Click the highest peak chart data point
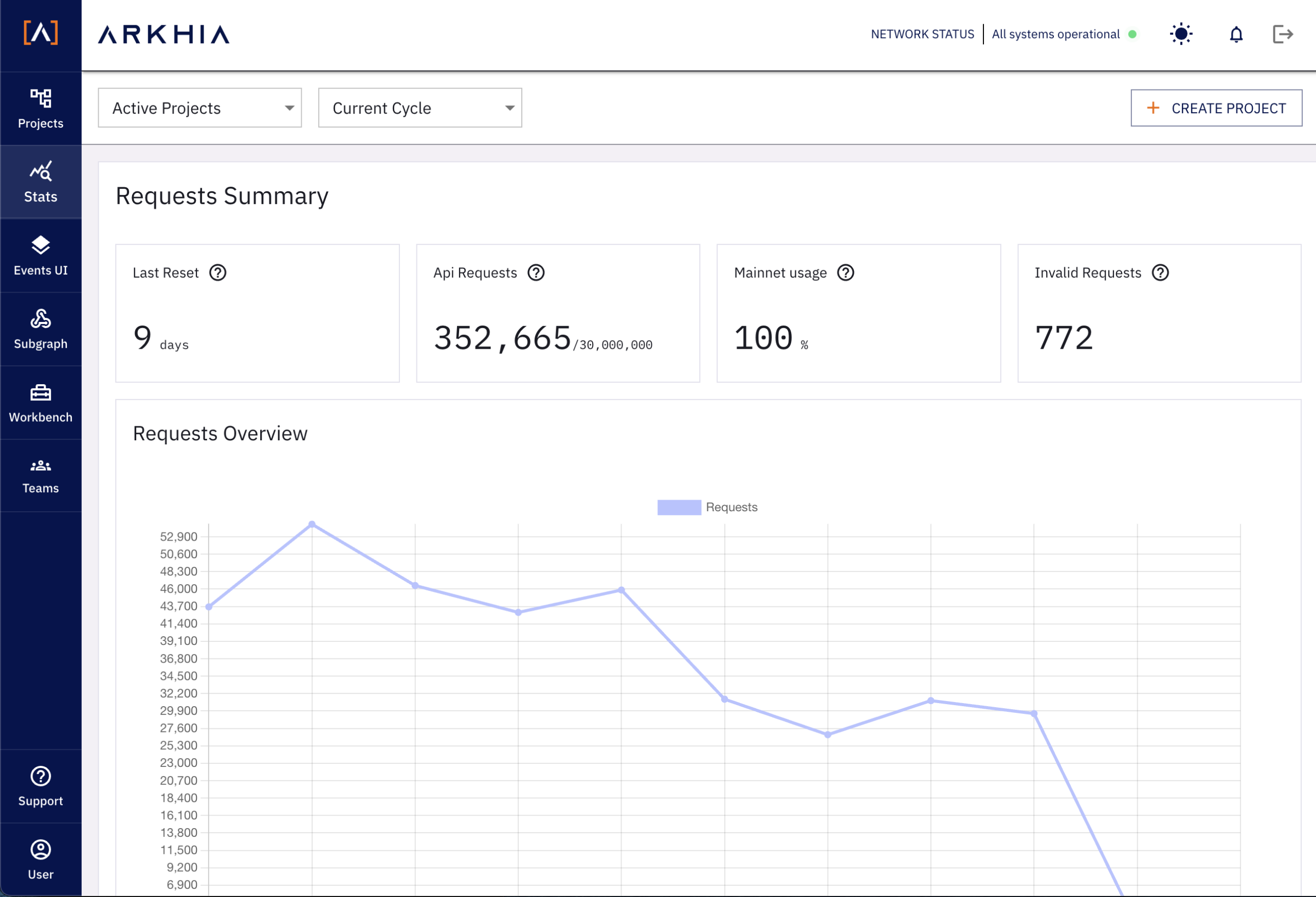This screenshot has width=1316, height=897. point(312,525)
